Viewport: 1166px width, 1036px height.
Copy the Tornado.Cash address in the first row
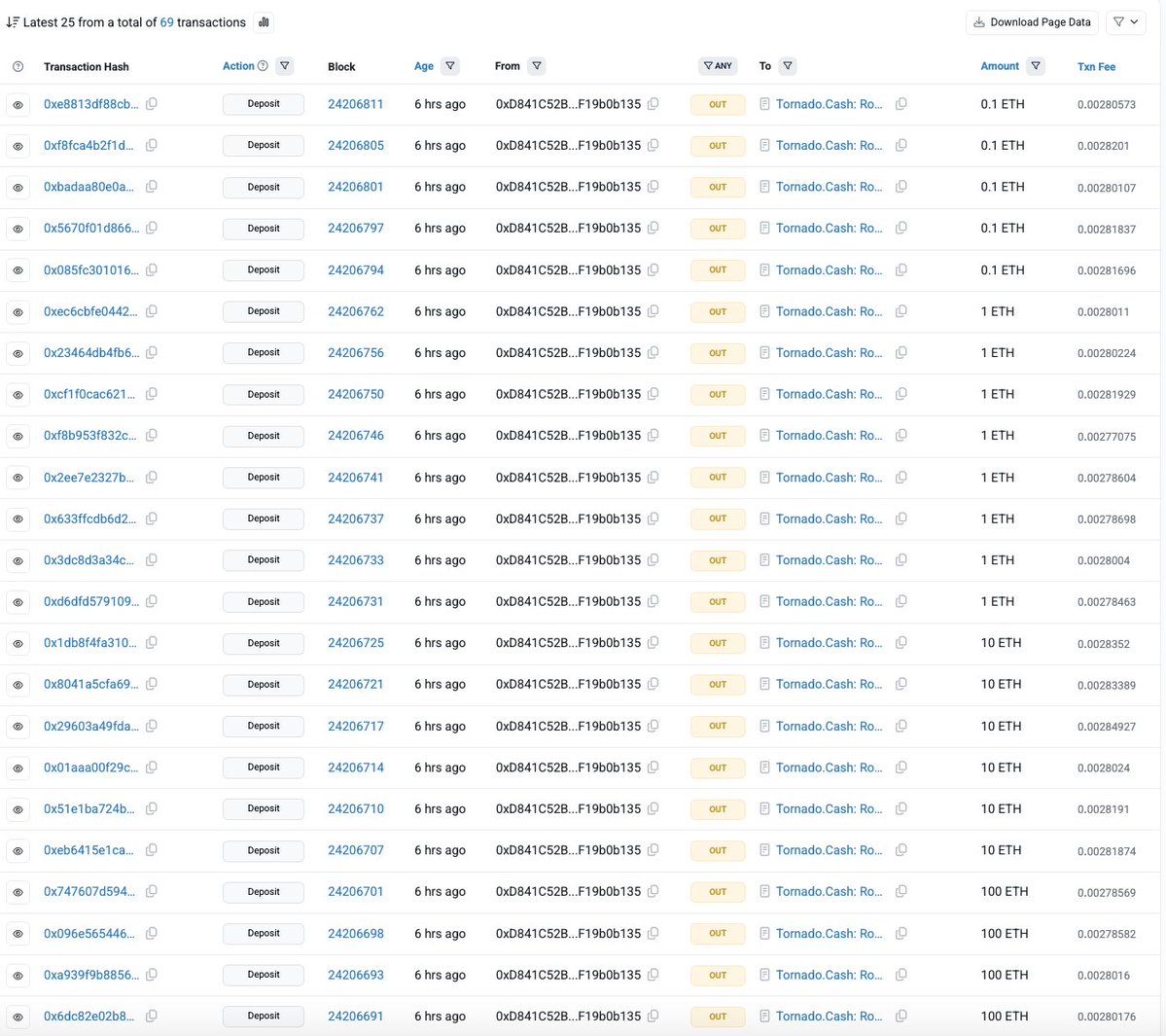(x=901, y=104)
